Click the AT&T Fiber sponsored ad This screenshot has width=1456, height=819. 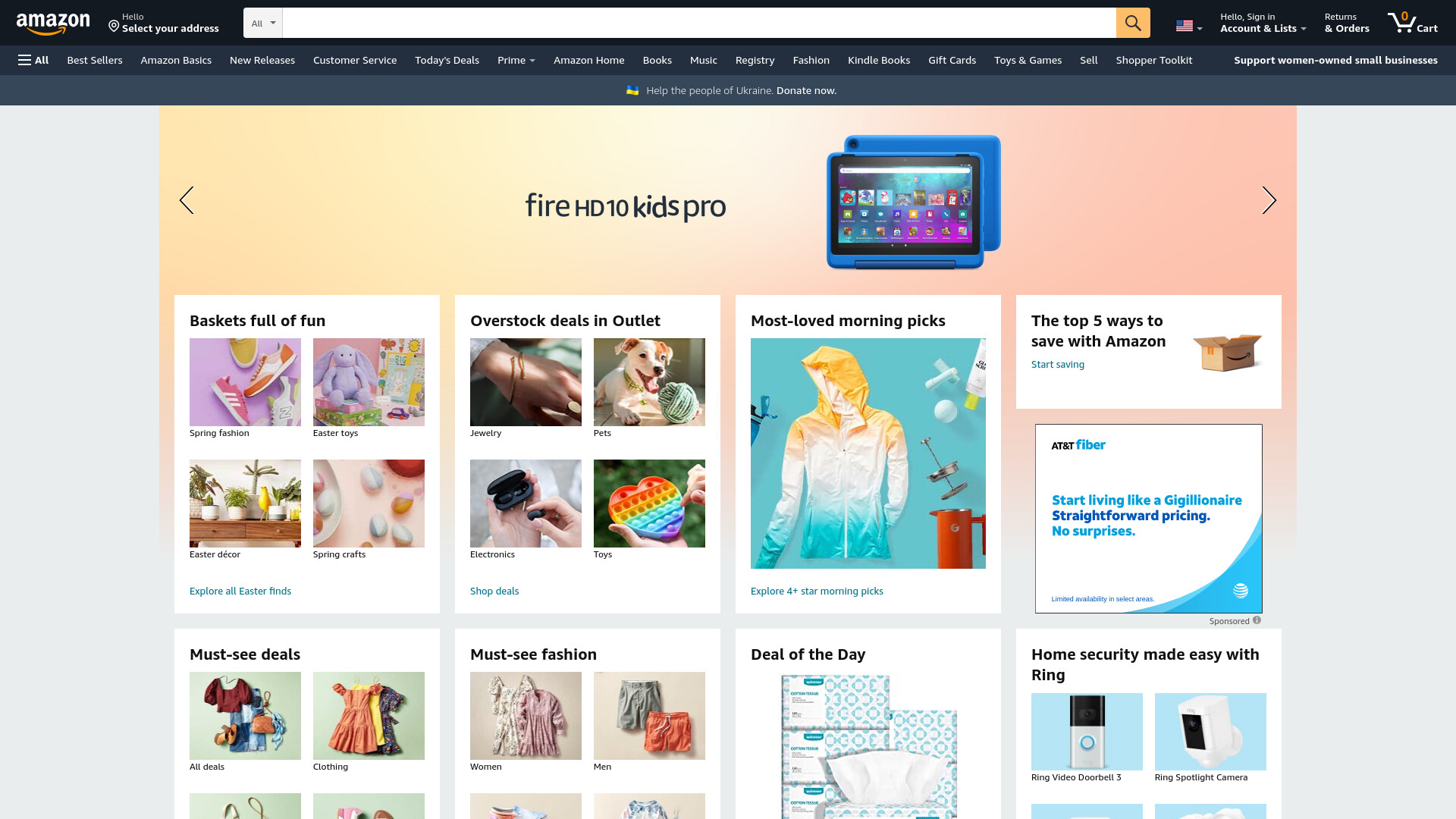[1149, 519]
